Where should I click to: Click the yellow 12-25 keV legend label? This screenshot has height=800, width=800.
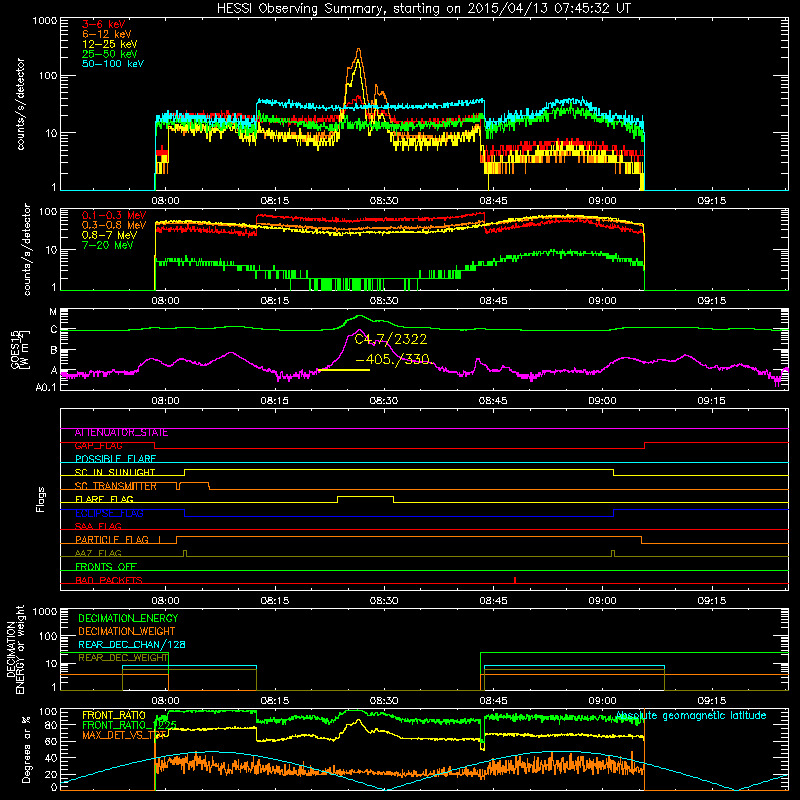coord(110,44)
